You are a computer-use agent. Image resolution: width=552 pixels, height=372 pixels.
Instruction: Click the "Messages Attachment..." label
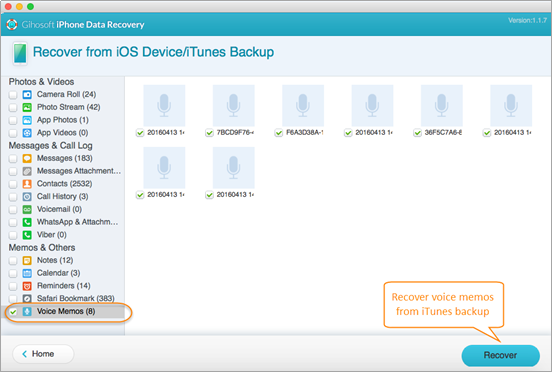(79, 171)
